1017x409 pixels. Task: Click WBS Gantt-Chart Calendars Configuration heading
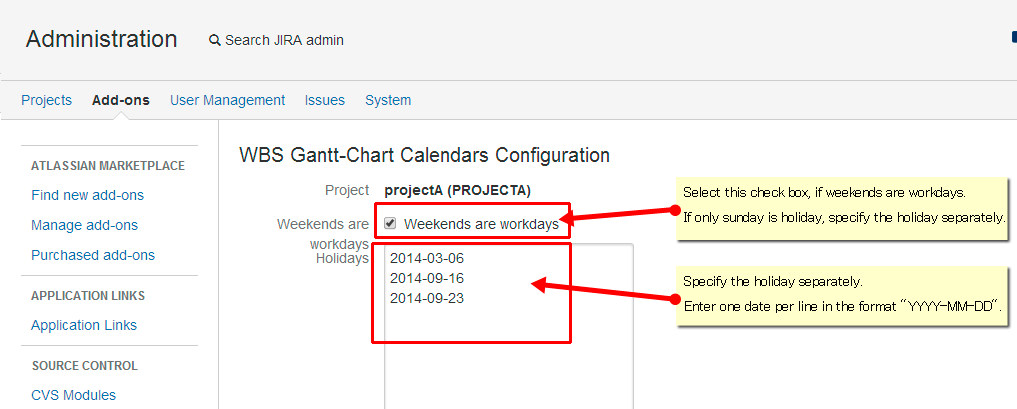tap(424, 156)
